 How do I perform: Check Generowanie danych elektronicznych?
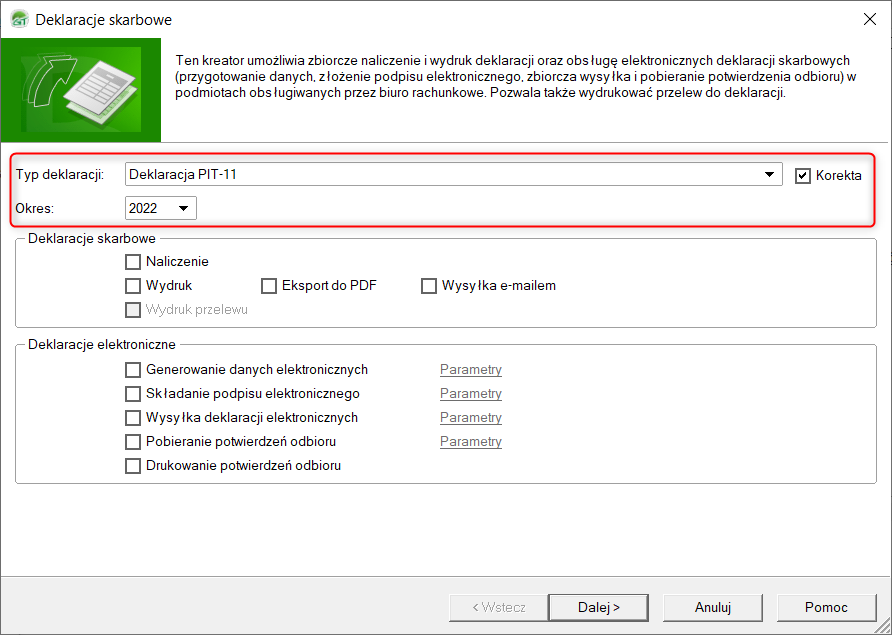pos(133,370)
